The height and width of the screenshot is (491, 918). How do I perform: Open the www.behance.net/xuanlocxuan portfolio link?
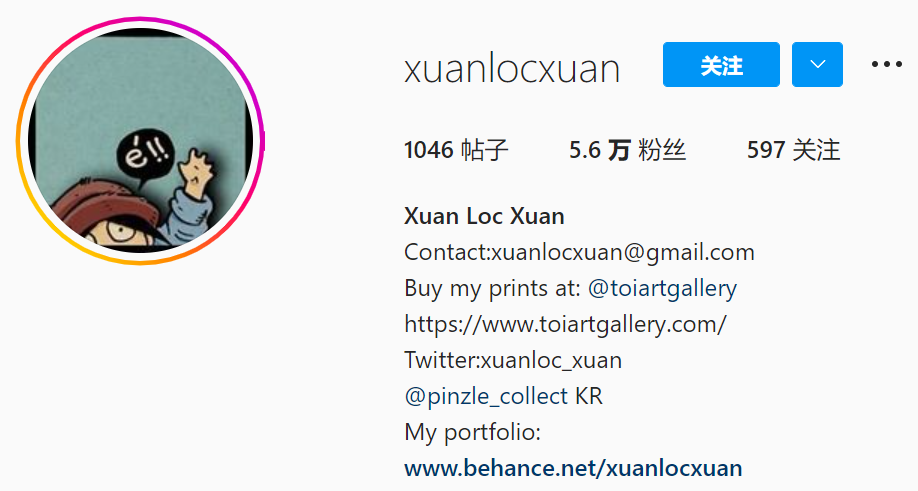pyautogui.click(x=573, y=468)
